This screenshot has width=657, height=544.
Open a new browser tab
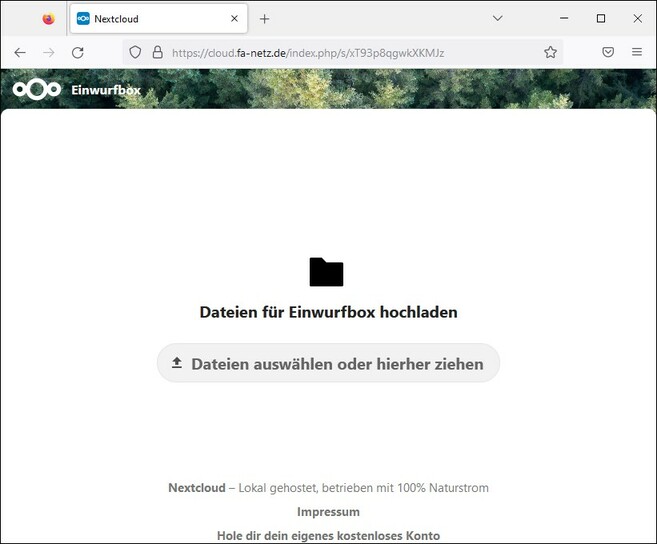pos(264,19)
